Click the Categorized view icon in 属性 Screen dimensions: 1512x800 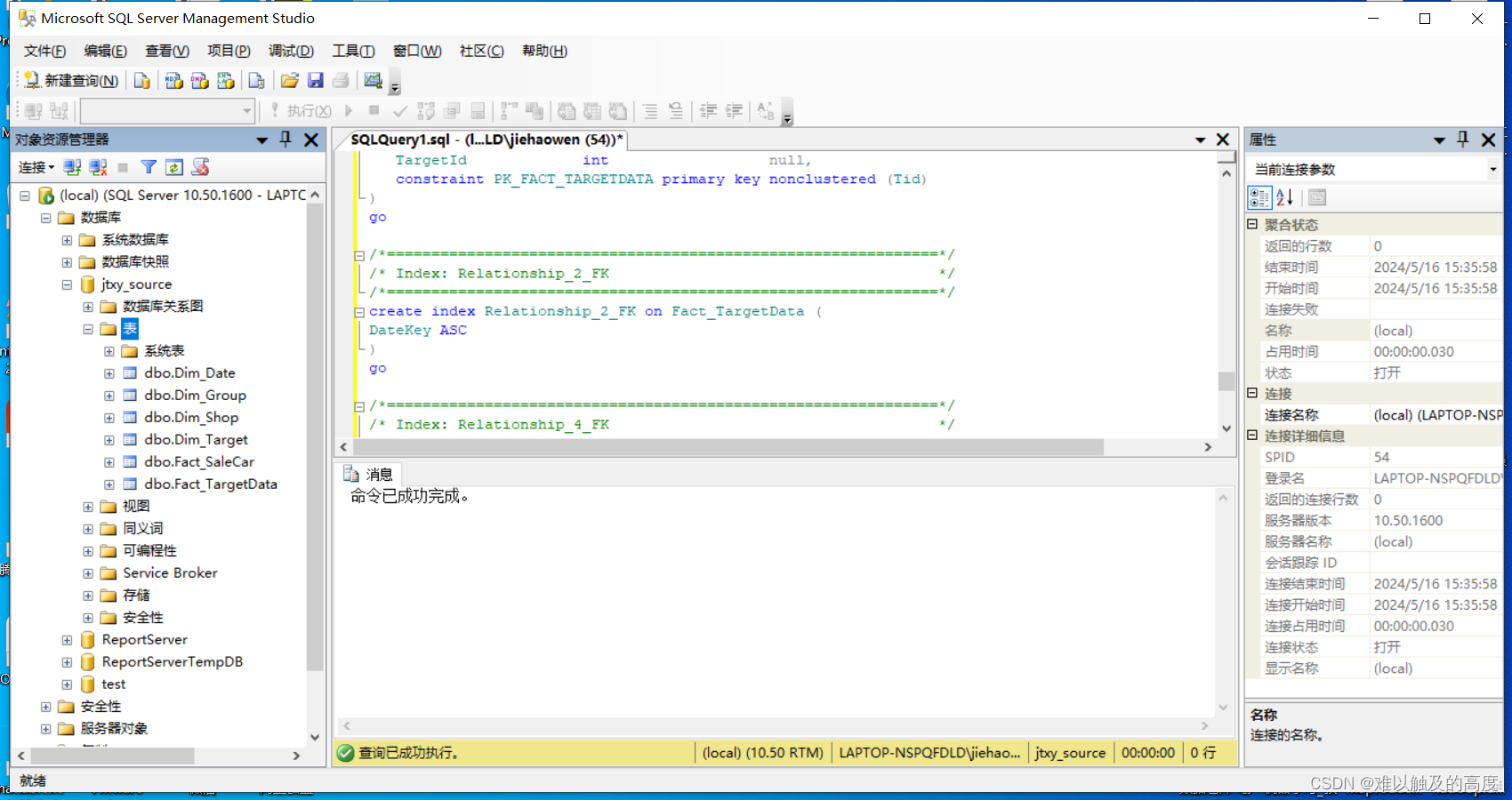pos(1259,197)
